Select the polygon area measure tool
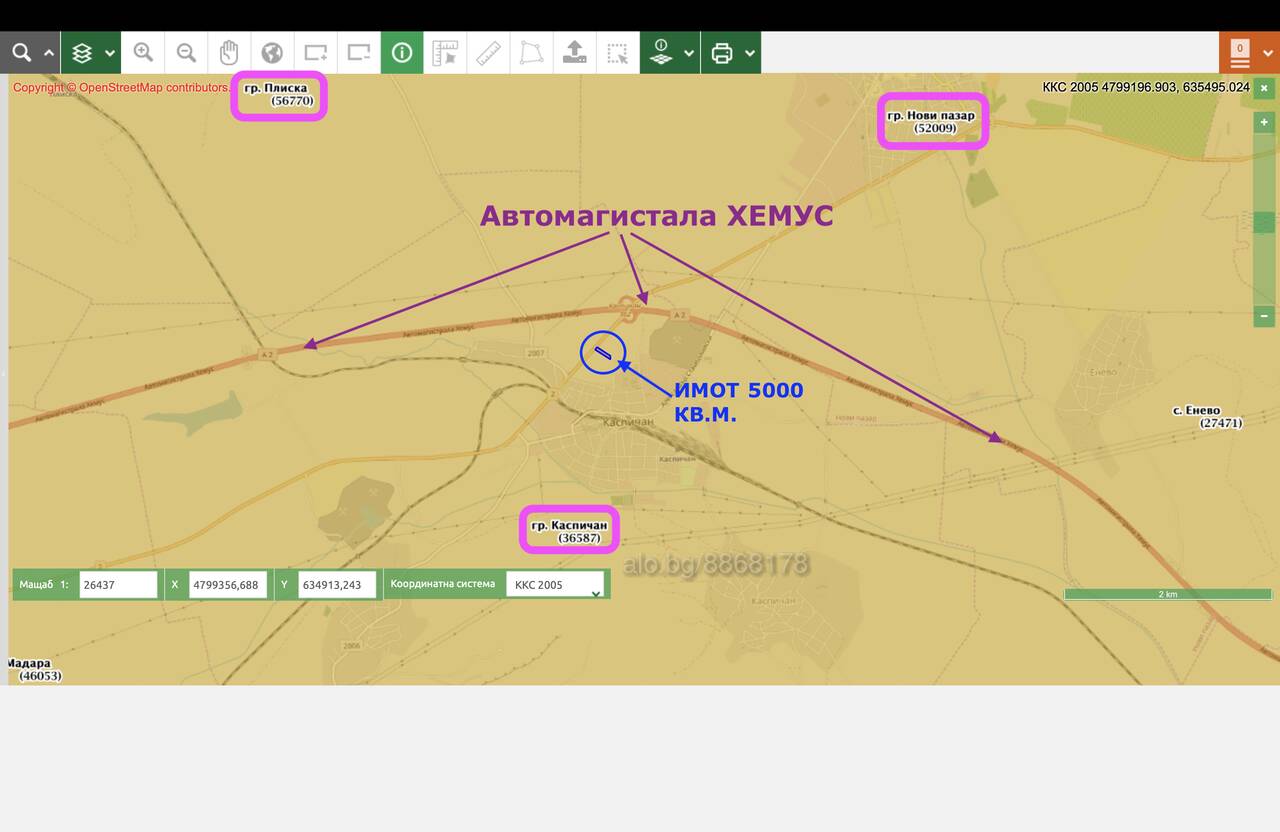Image resolution: width=1280 pixels, height=832 pixels. 531,52
